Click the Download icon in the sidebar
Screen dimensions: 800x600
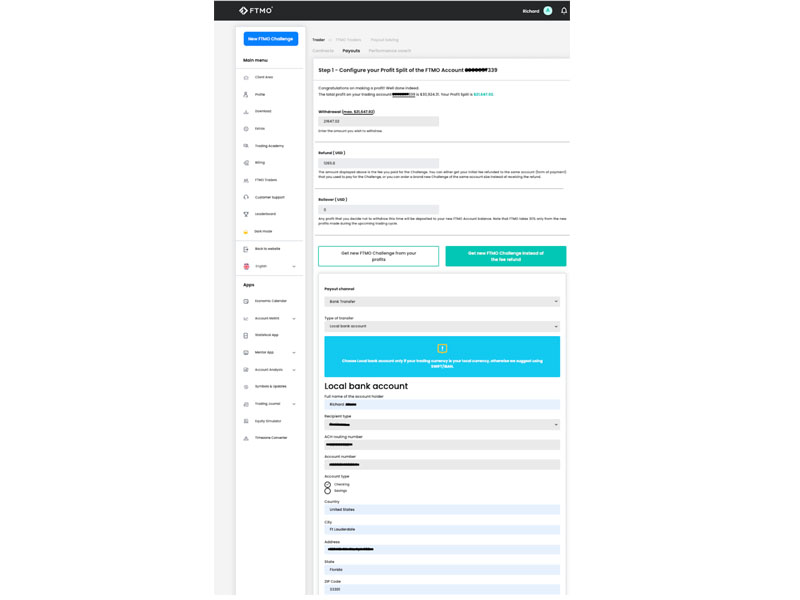246,111
